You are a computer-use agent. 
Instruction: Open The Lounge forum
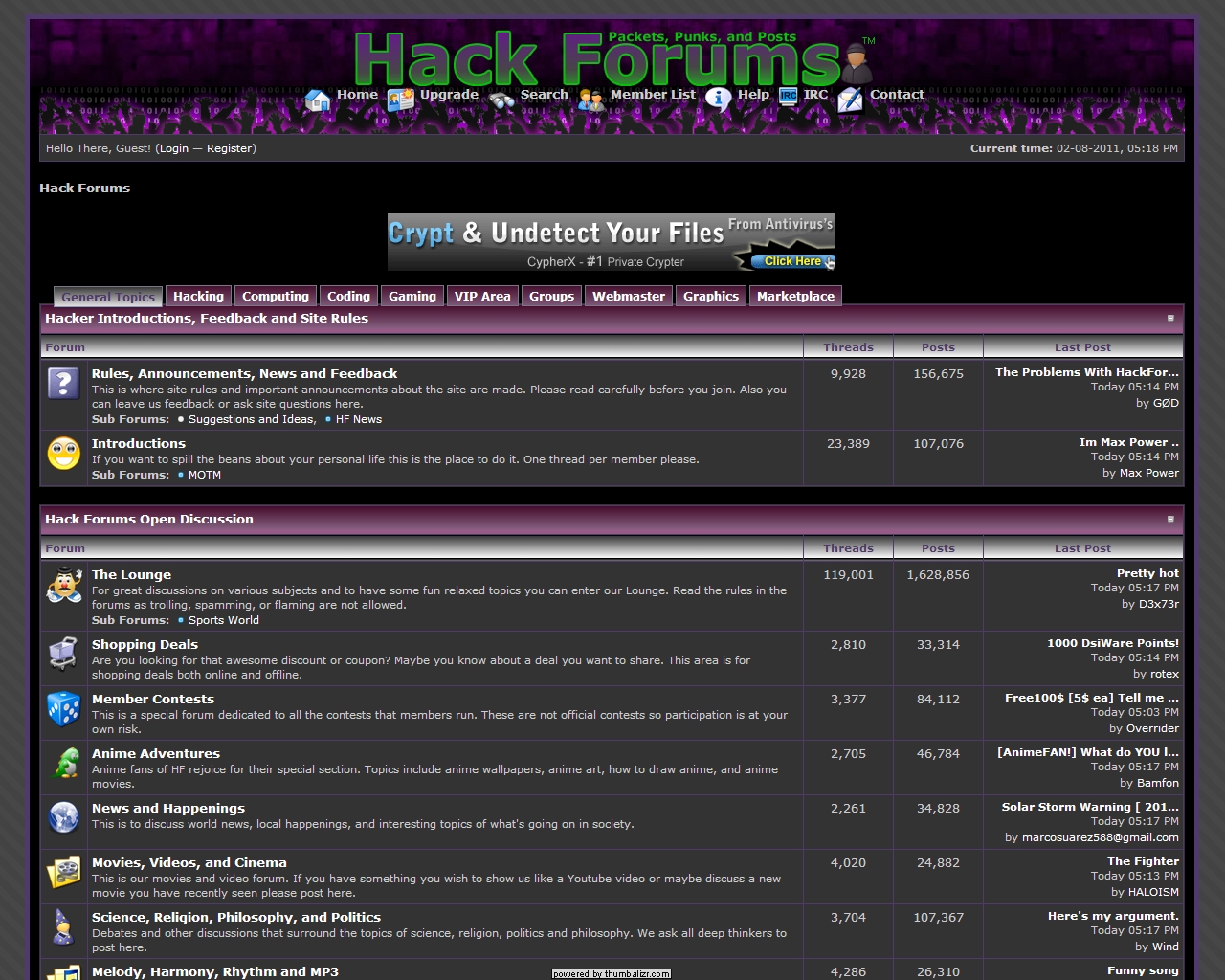131,574
